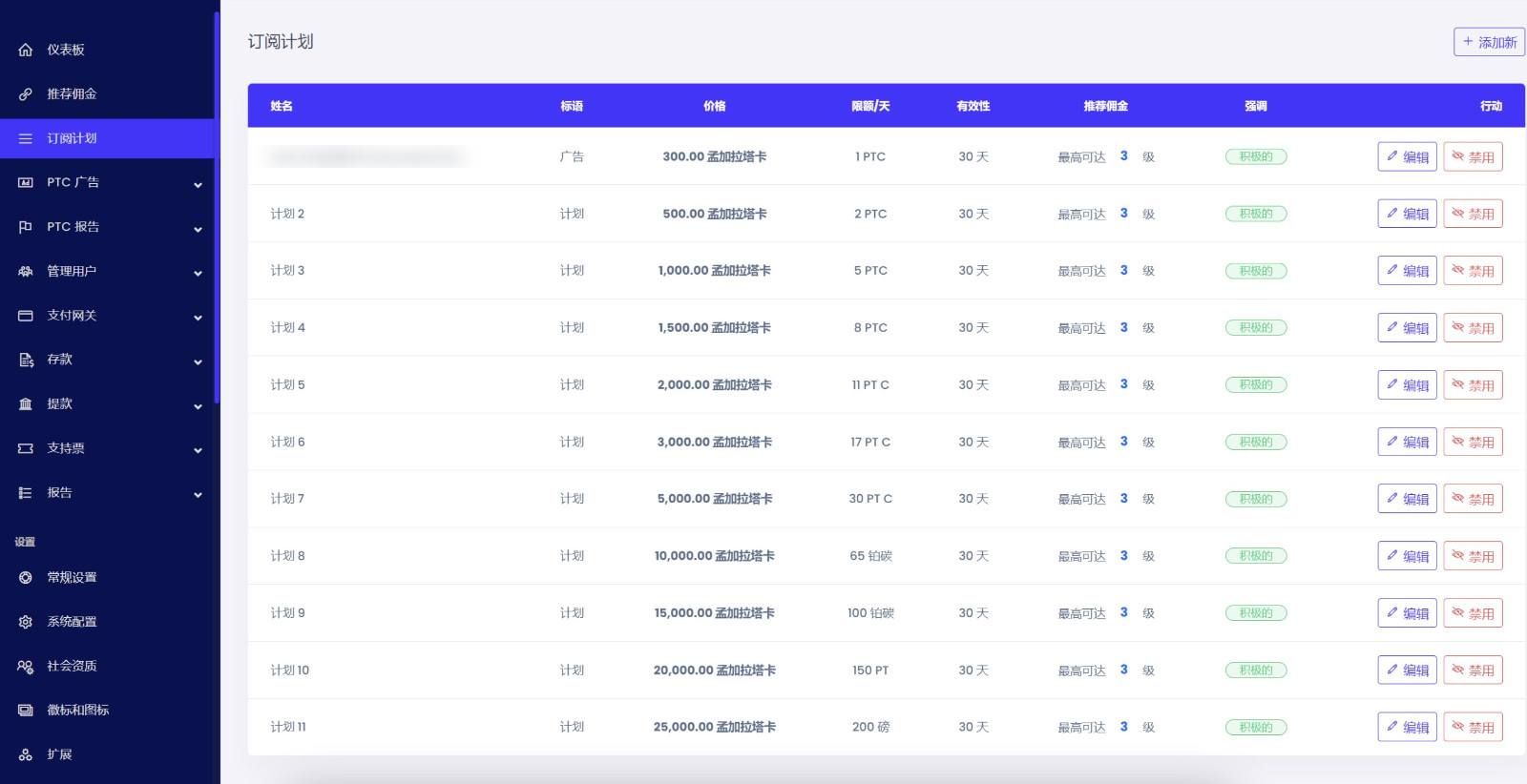Disable 计划 2 with 禁用 button
This screenshot has width=1527, height=784.
point(1473,214)
